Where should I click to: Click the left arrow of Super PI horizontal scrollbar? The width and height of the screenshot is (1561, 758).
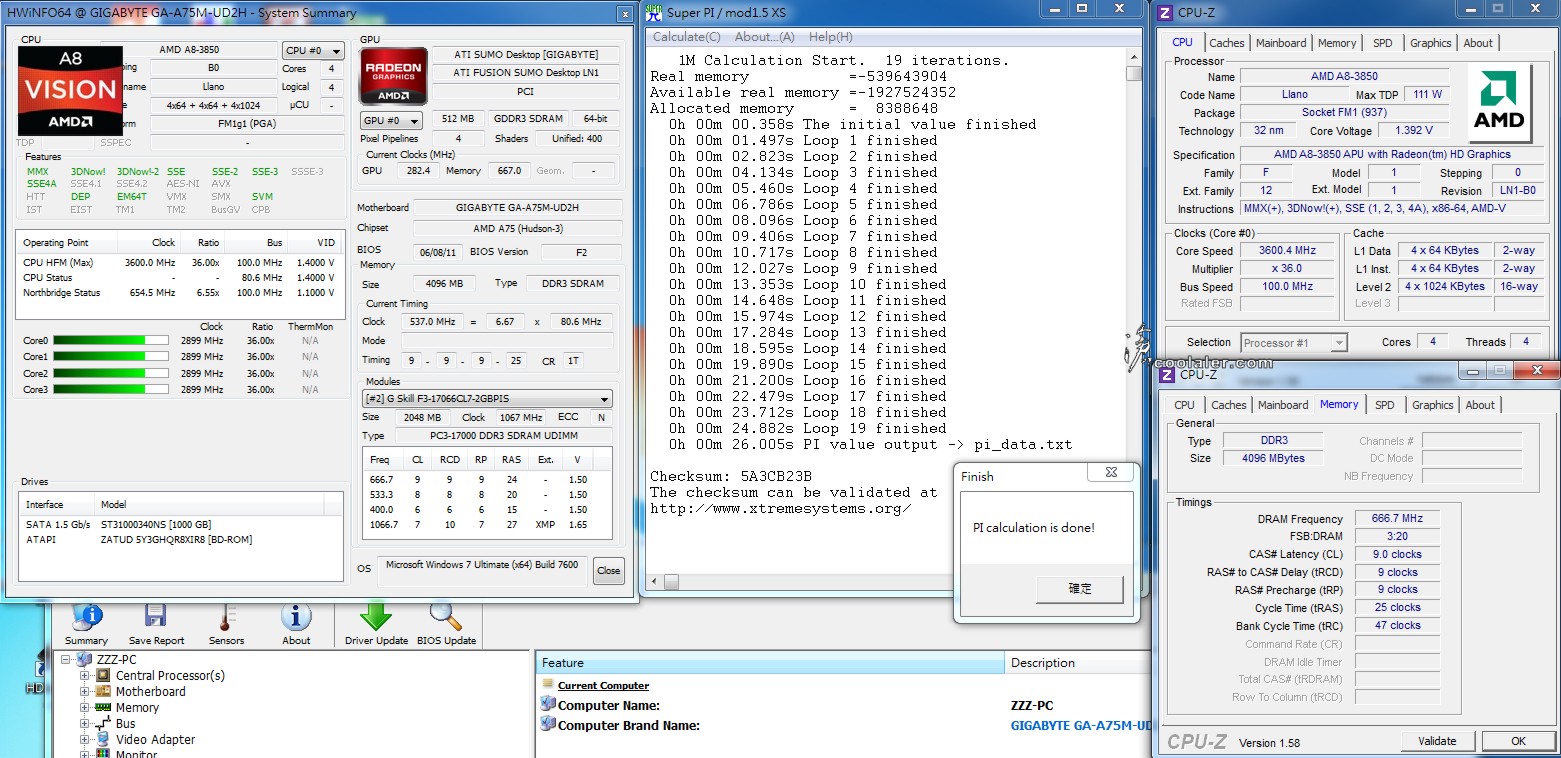coord(656,581)
